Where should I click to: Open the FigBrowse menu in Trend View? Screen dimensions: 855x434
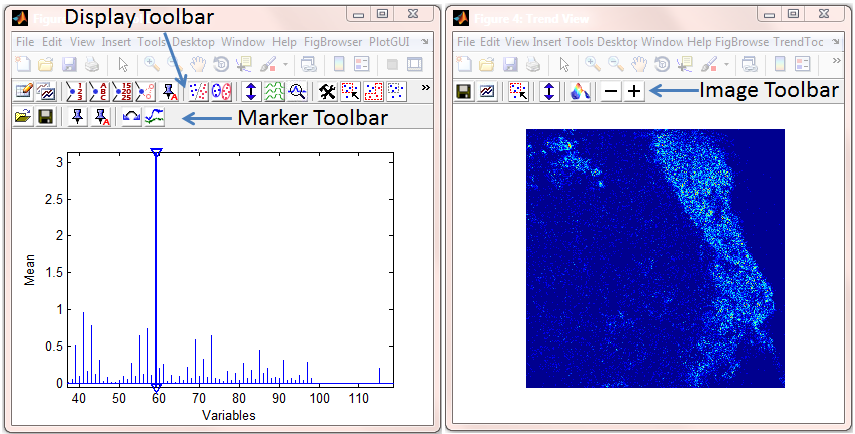(741, 42)
